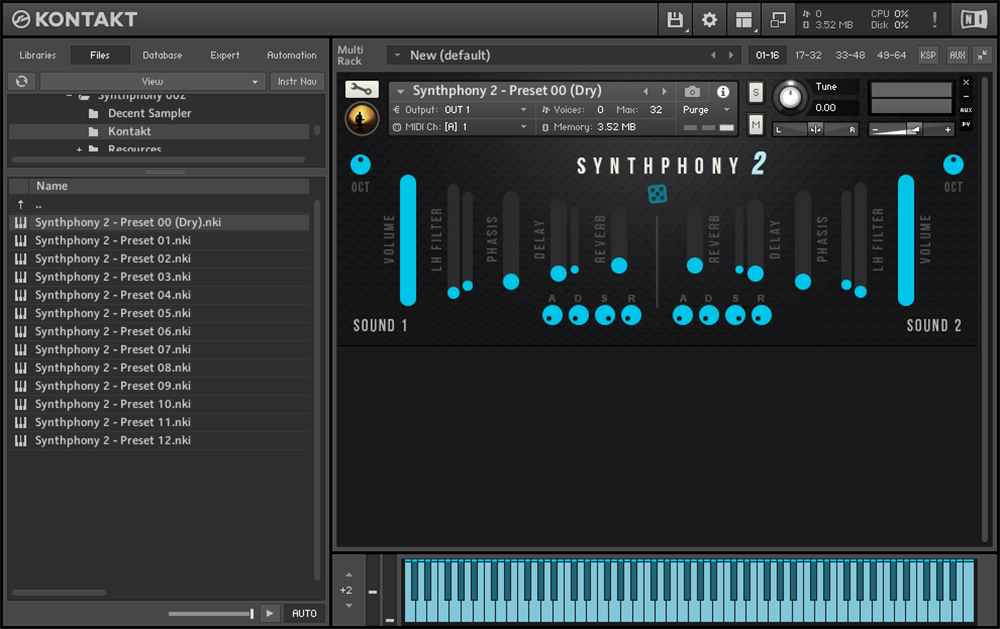This screenshot has height=629, width=1000.
Task: Click the Sound 2 OCT knob
Action: tap(953, 165)
